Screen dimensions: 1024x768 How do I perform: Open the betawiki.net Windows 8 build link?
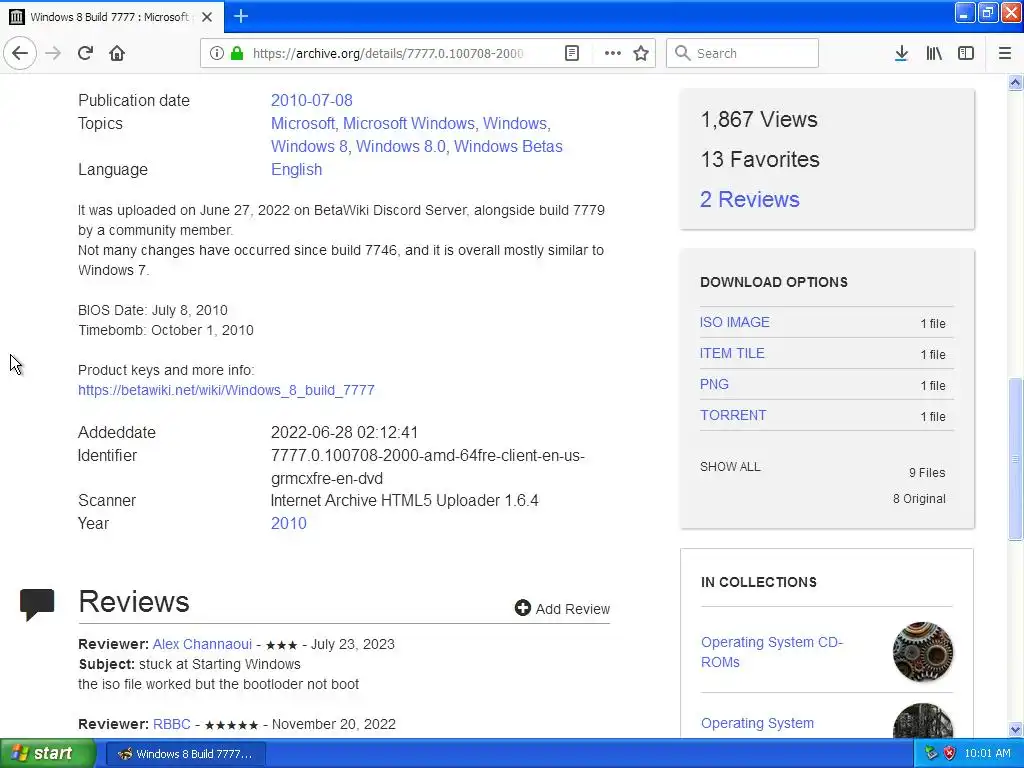coord(226,391)
